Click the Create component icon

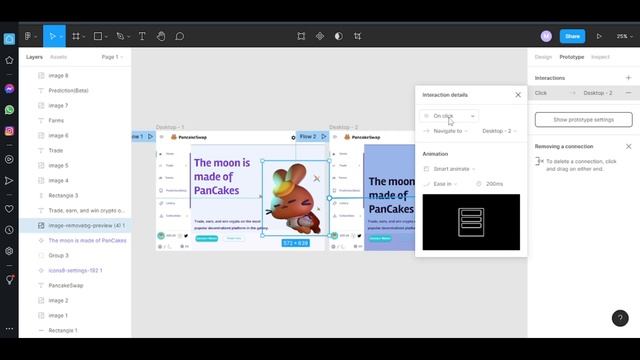click(320, 36)
